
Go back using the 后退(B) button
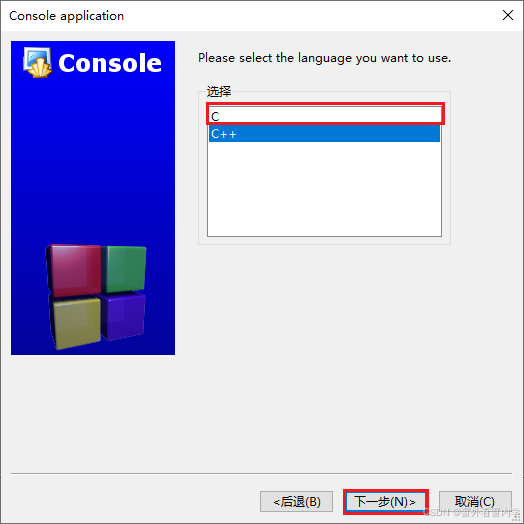point(296,501)
